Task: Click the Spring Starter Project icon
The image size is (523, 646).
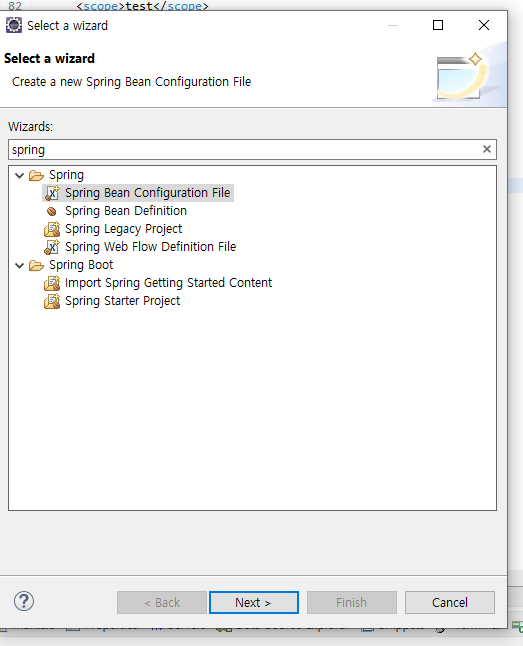Action: coord(52,301)
